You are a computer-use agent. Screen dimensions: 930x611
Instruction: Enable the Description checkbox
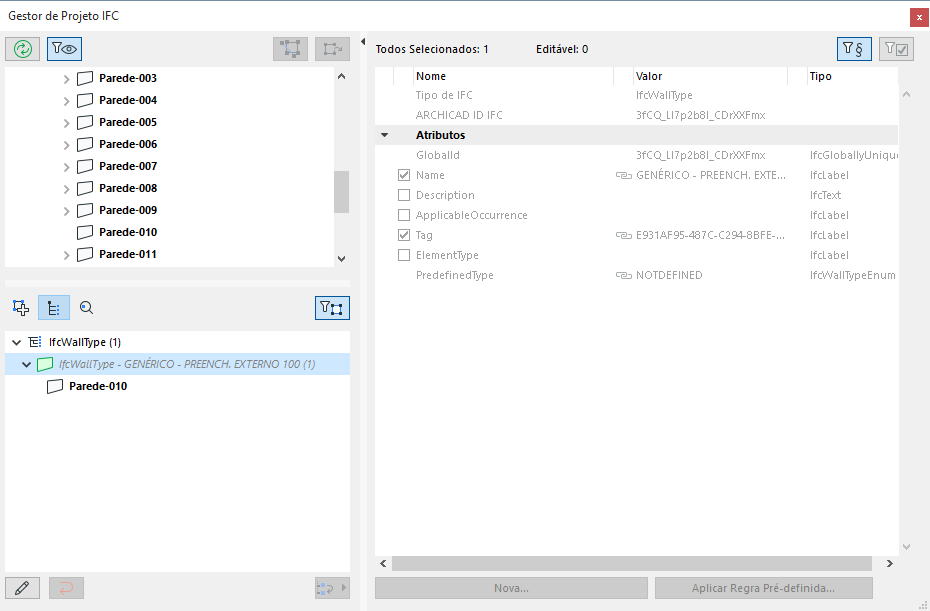pyautogui.click(x=404, y=194)
